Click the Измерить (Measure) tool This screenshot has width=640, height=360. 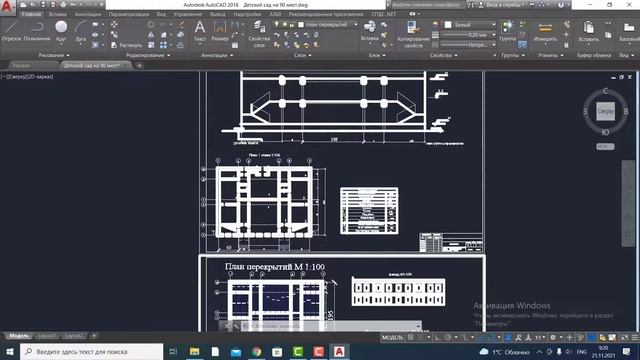coord(545,31)
